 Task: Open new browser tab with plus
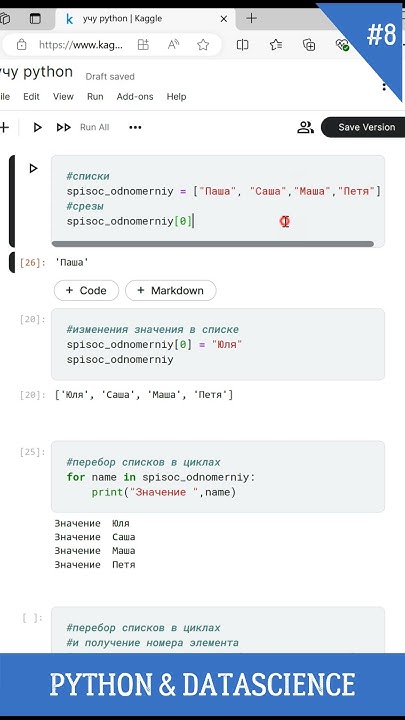(251, 18)
